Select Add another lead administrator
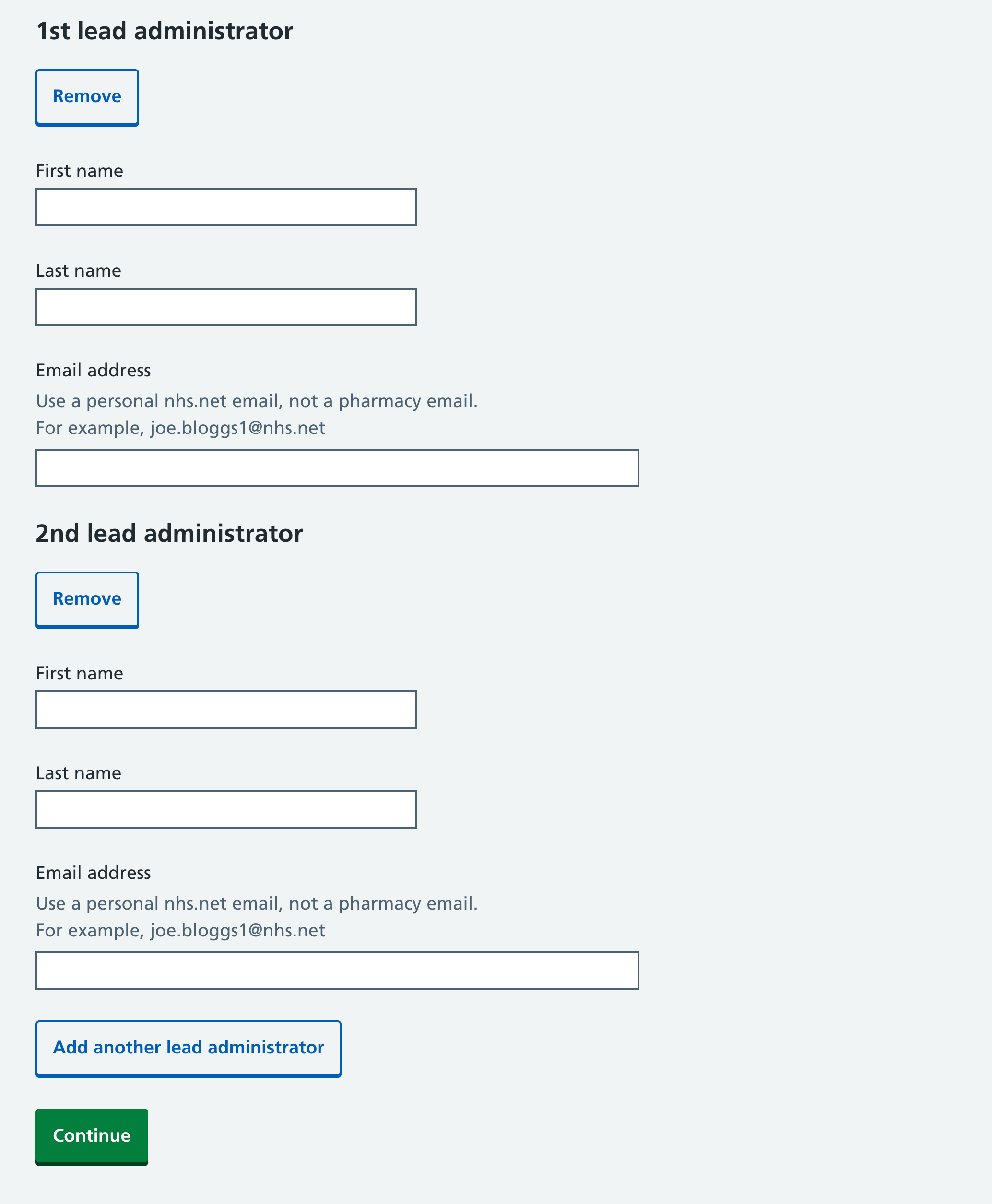992x1204 pixels. point(189,1048)
